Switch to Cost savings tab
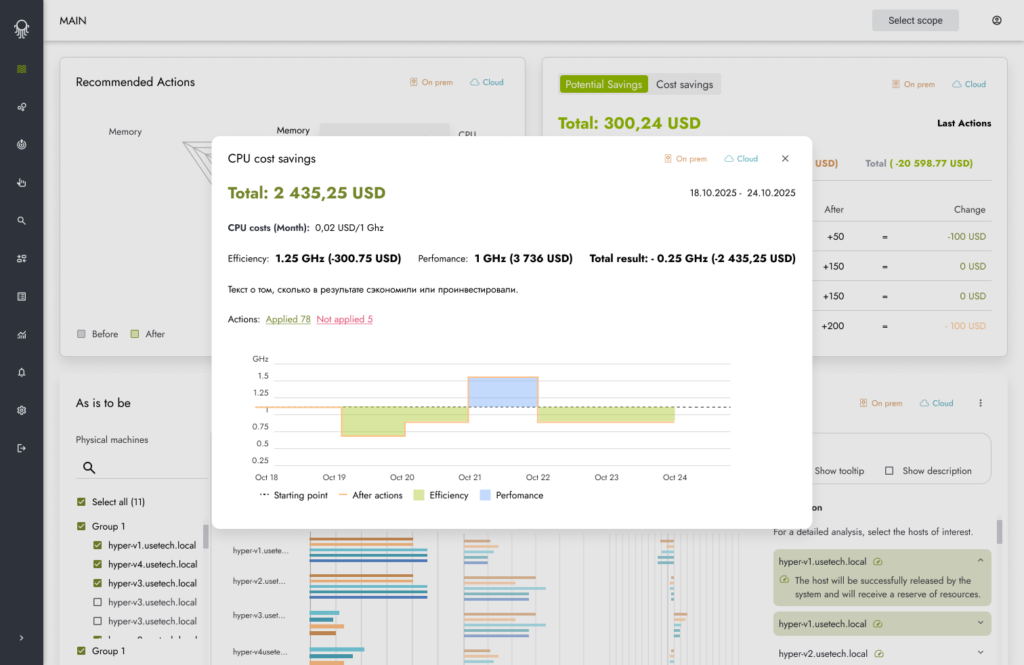1024x665 pixels. tap(684, 84)
